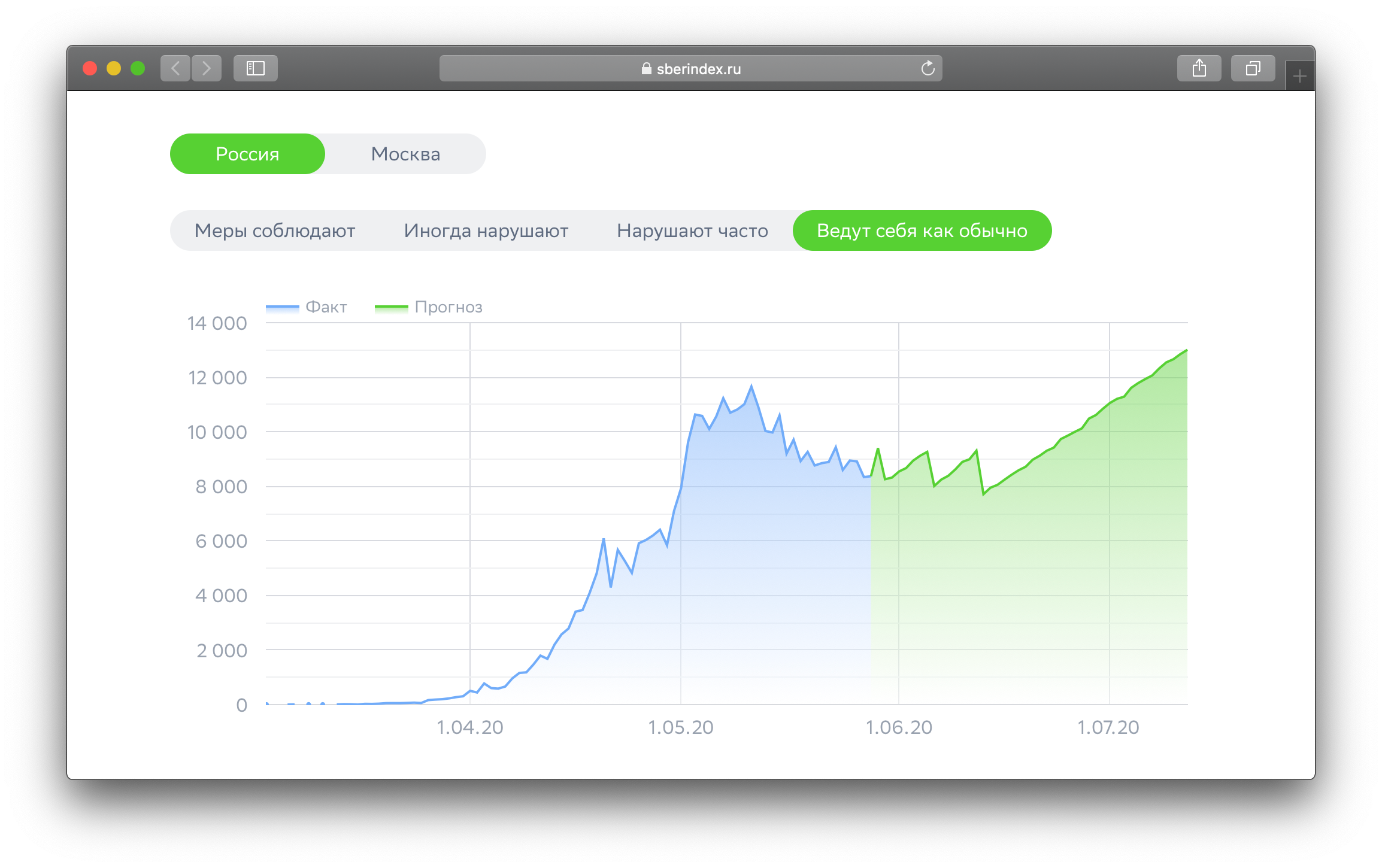This screenshot has width=1382, height=868.
Task: Click the sberindex.ru address field
Action: click(x=698, y=69)
